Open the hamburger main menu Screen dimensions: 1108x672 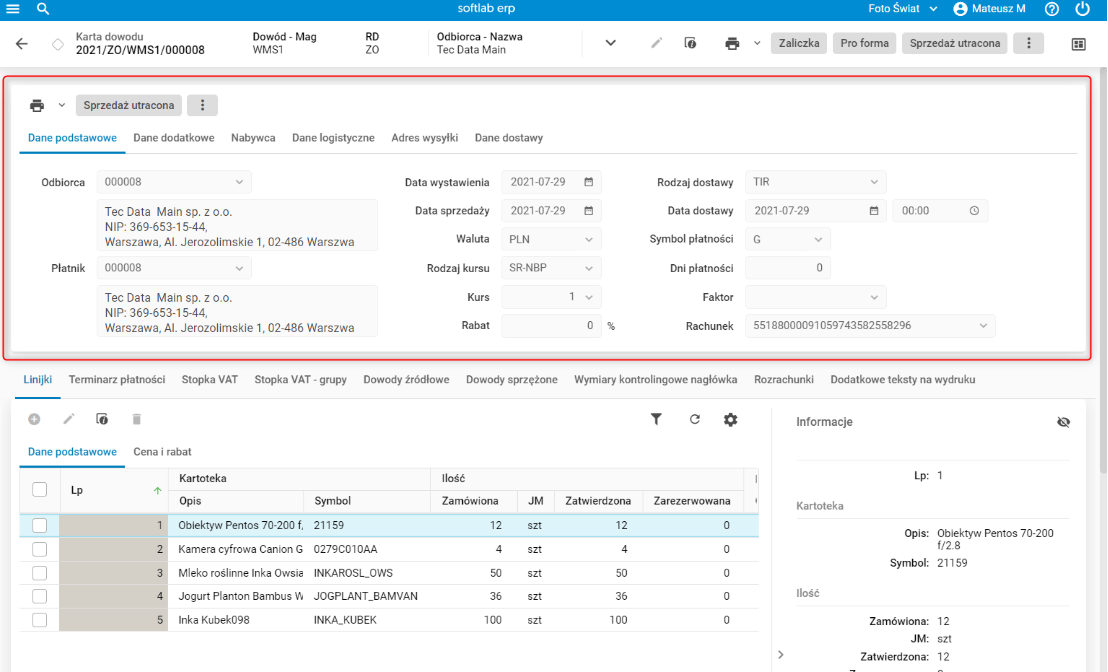[14, 9]
